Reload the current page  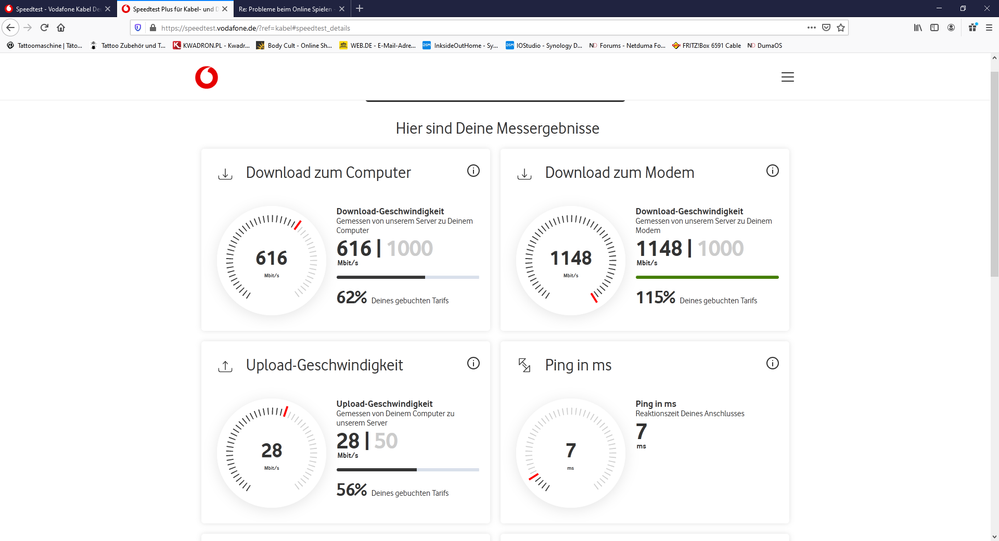pyautogui.click(x=44, y=28)
